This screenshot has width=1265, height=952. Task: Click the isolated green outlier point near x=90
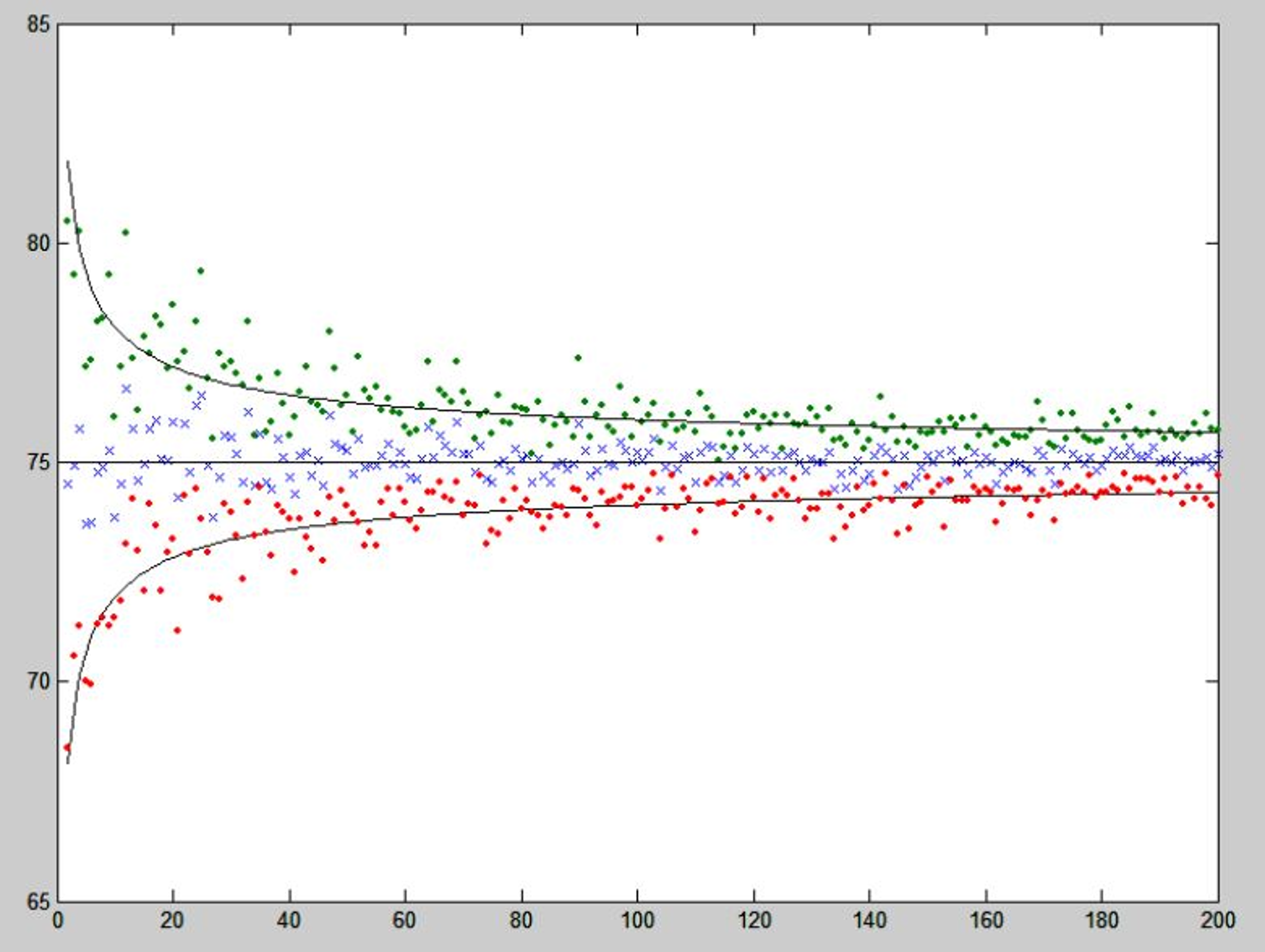click(578, 357)
